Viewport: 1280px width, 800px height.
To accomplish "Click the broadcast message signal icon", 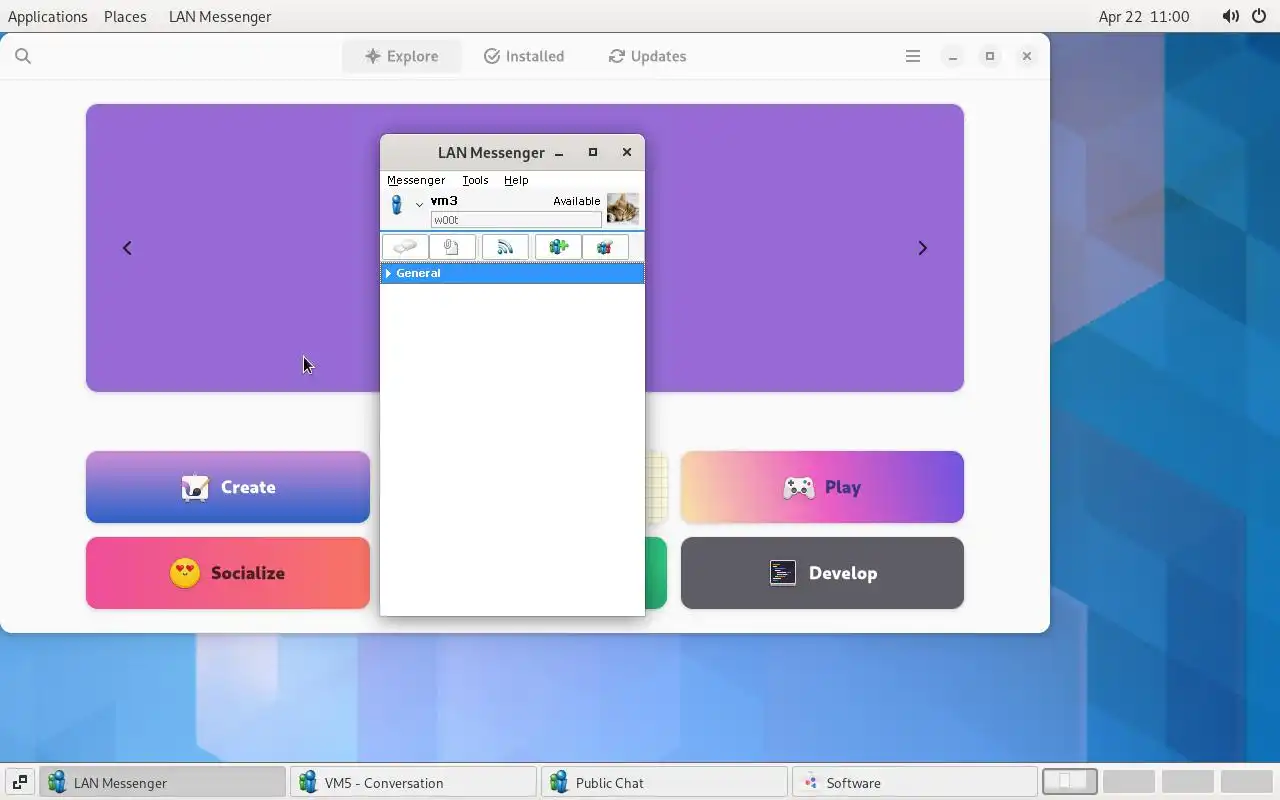I will [x=505, y=247].
